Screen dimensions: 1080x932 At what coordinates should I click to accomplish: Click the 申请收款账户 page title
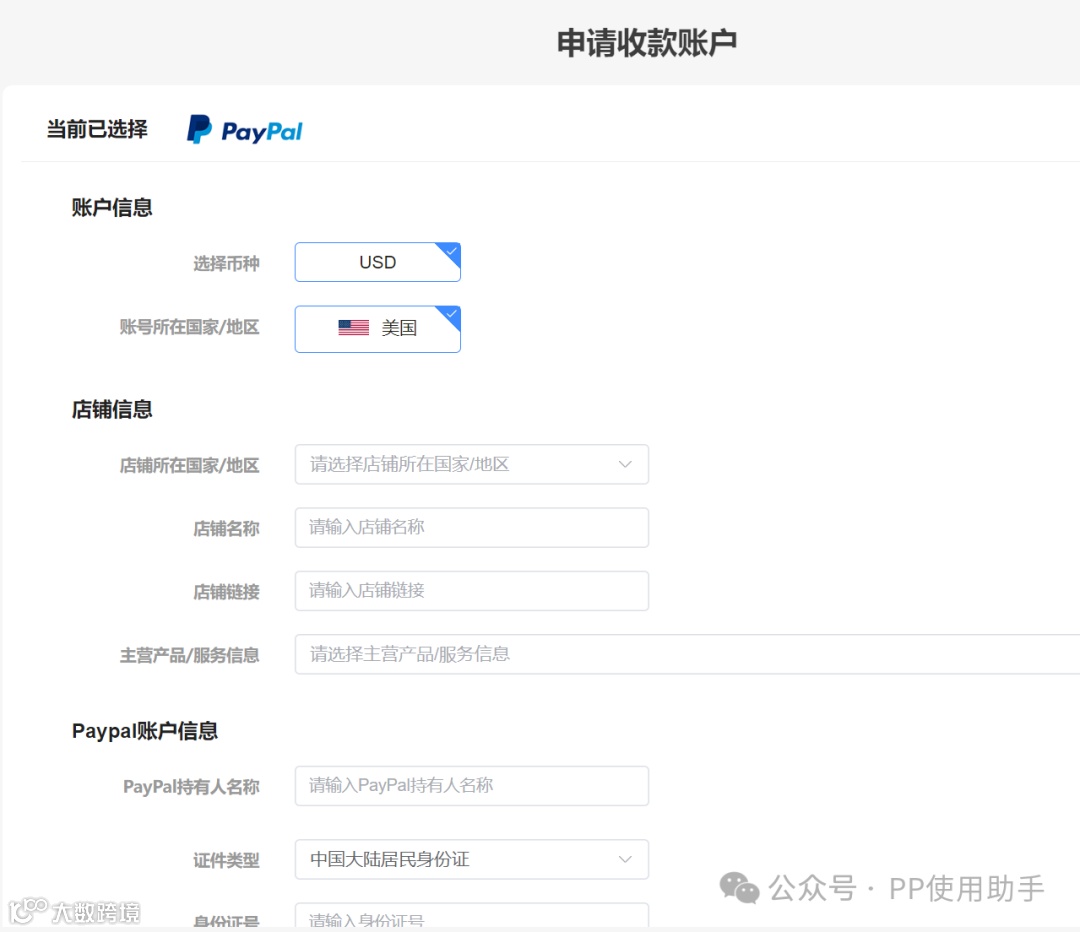pos(647,43)
